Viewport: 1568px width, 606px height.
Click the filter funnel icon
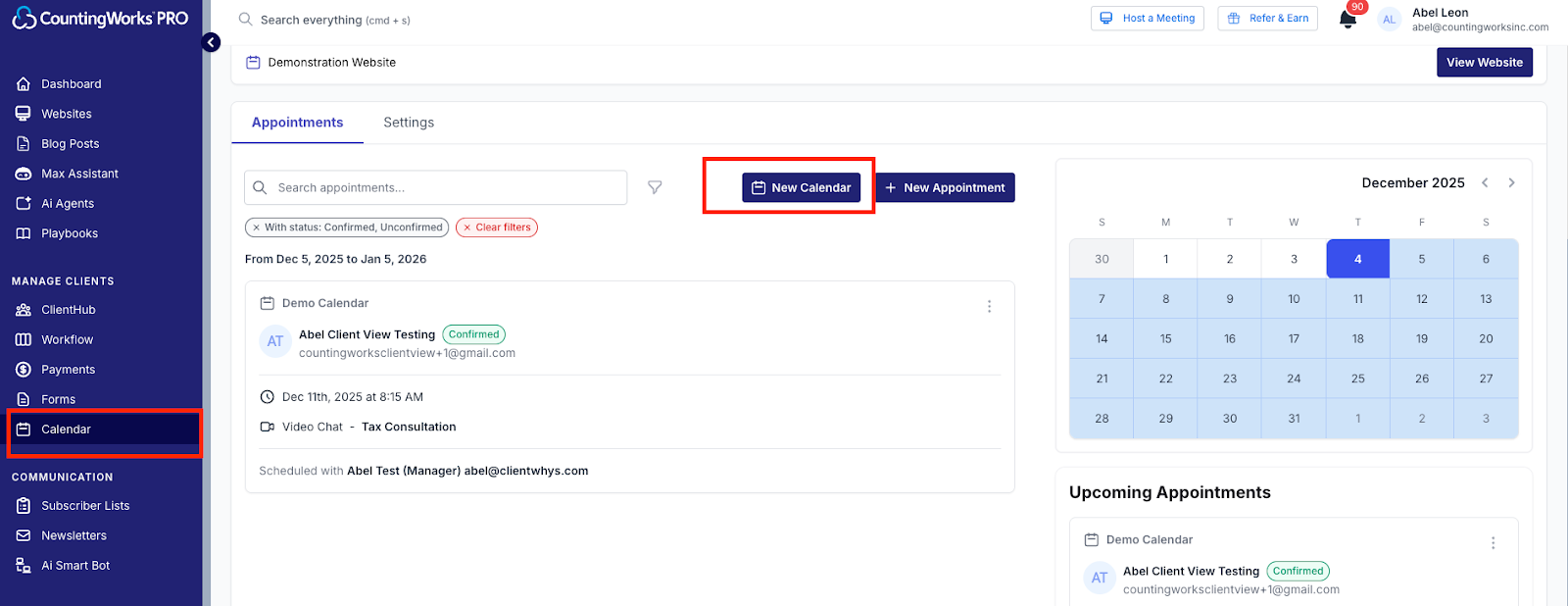[655, 187]
